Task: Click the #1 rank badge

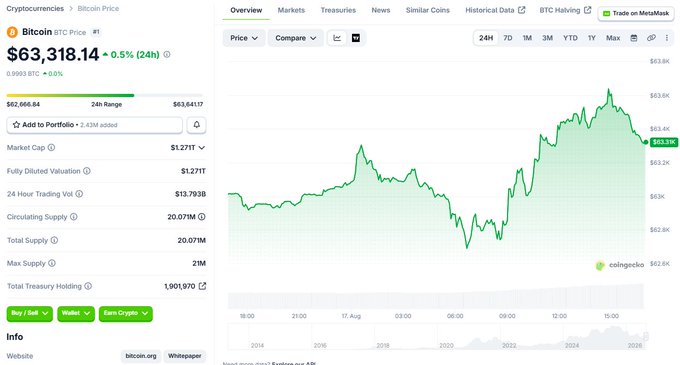Action: (x=96, y=32)
